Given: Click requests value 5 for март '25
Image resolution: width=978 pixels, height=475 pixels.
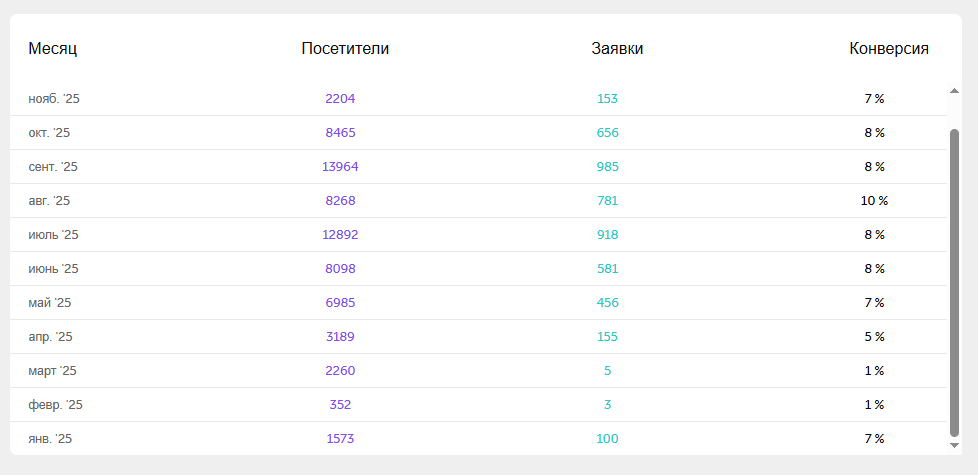Looking at the screenshot, I should [x=608, y=371].
